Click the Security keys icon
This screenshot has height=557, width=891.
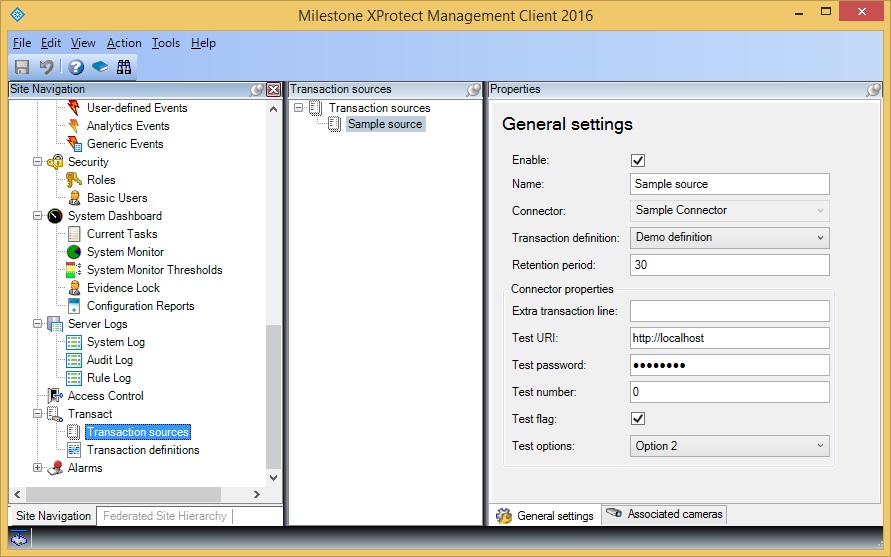tap(55, 162)
